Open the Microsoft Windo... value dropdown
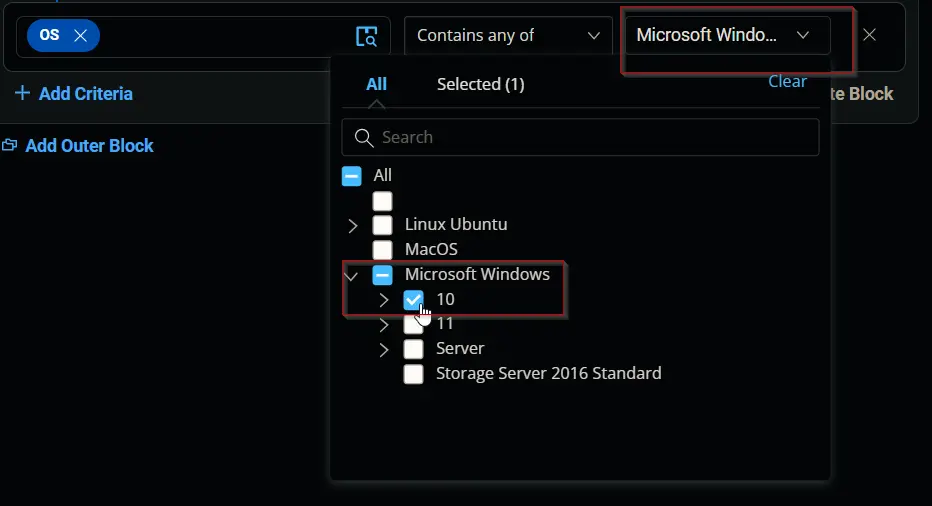Screen dimensions: 932x506 pos(728,36)
